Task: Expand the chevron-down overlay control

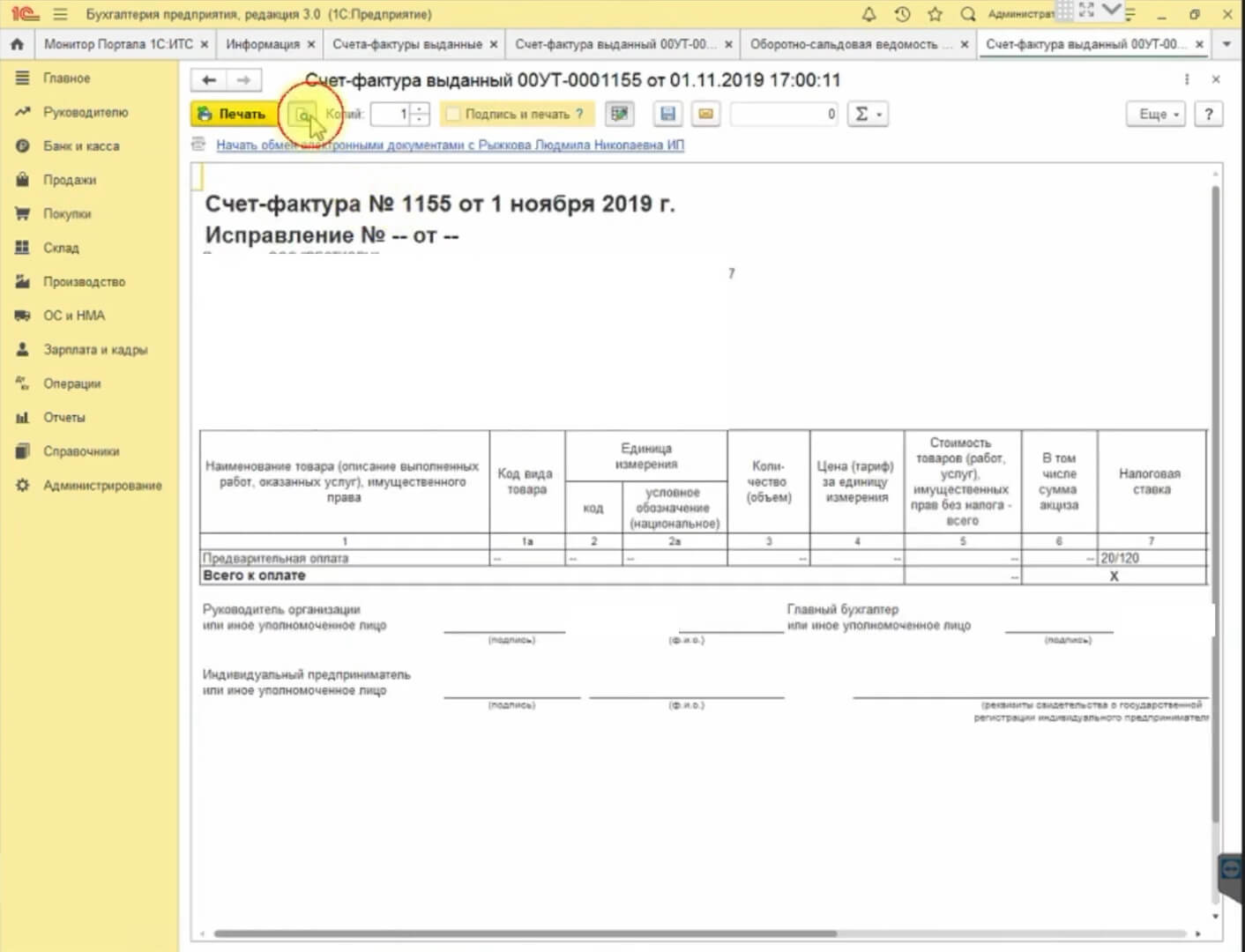Action: tap(1112, 10)
